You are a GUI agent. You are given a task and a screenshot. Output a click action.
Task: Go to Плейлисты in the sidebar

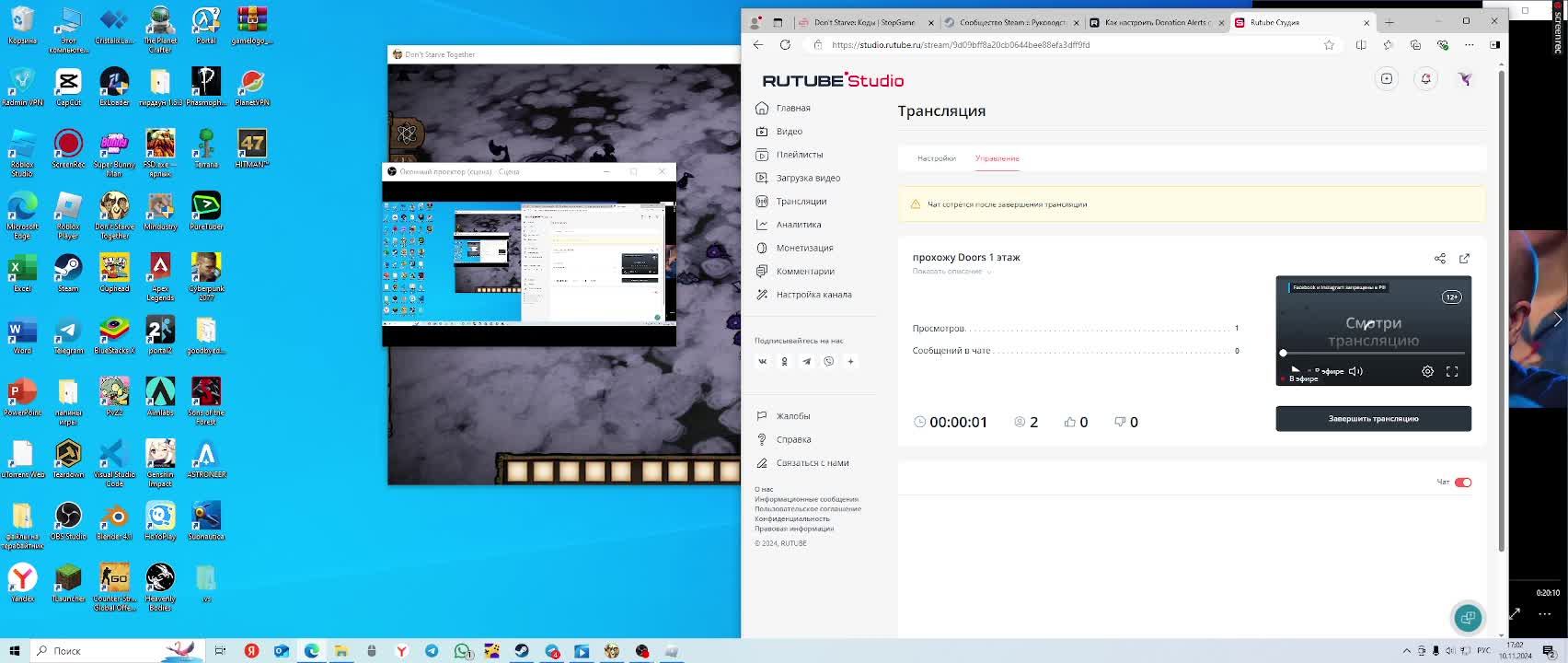790,155
